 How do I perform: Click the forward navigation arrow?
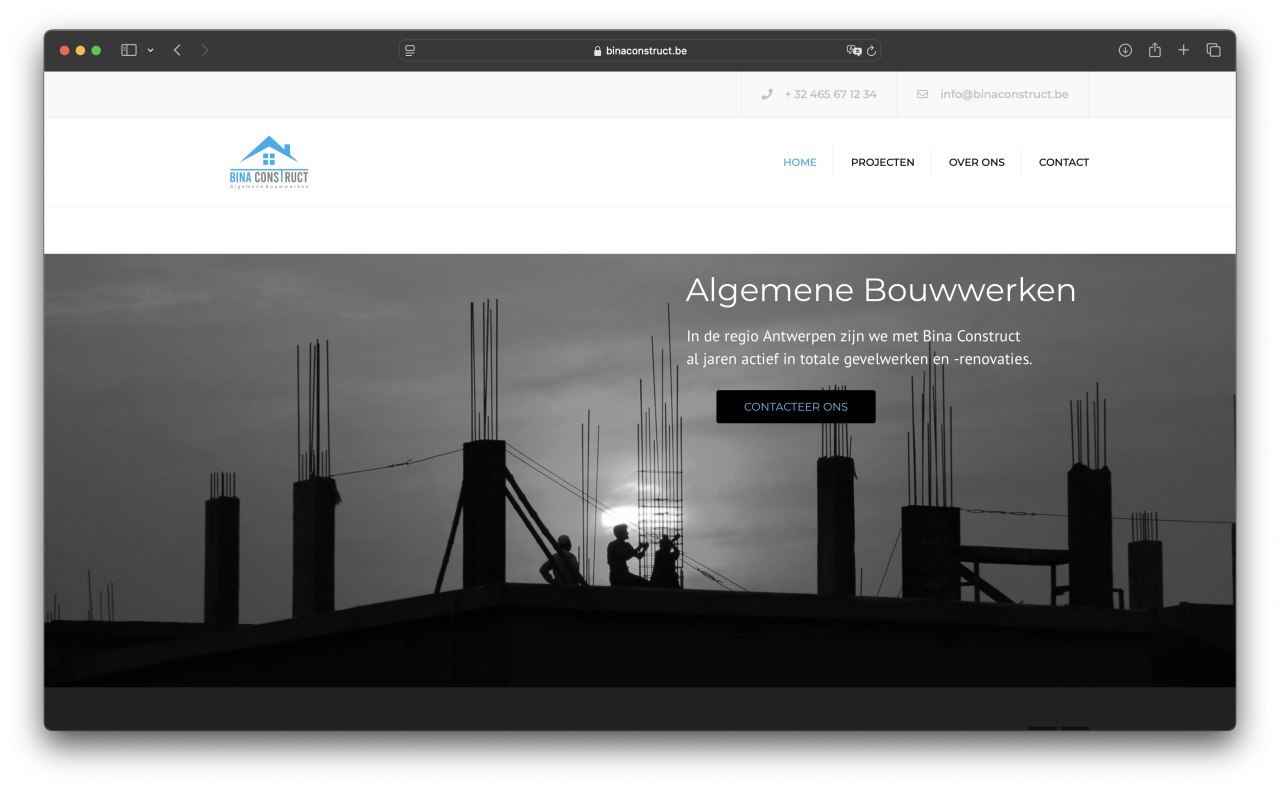tap(205, 49)
